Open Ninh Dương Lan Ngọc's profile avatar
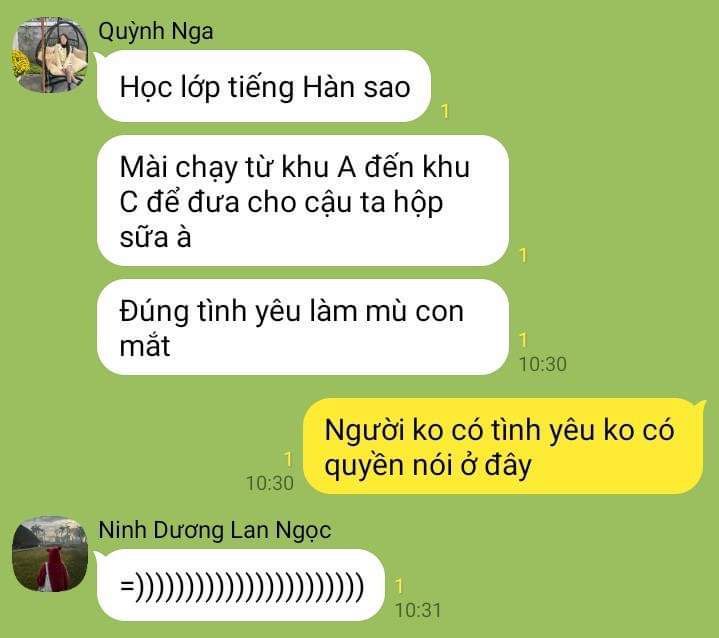The image size is (719, 638). click(50, 554)
